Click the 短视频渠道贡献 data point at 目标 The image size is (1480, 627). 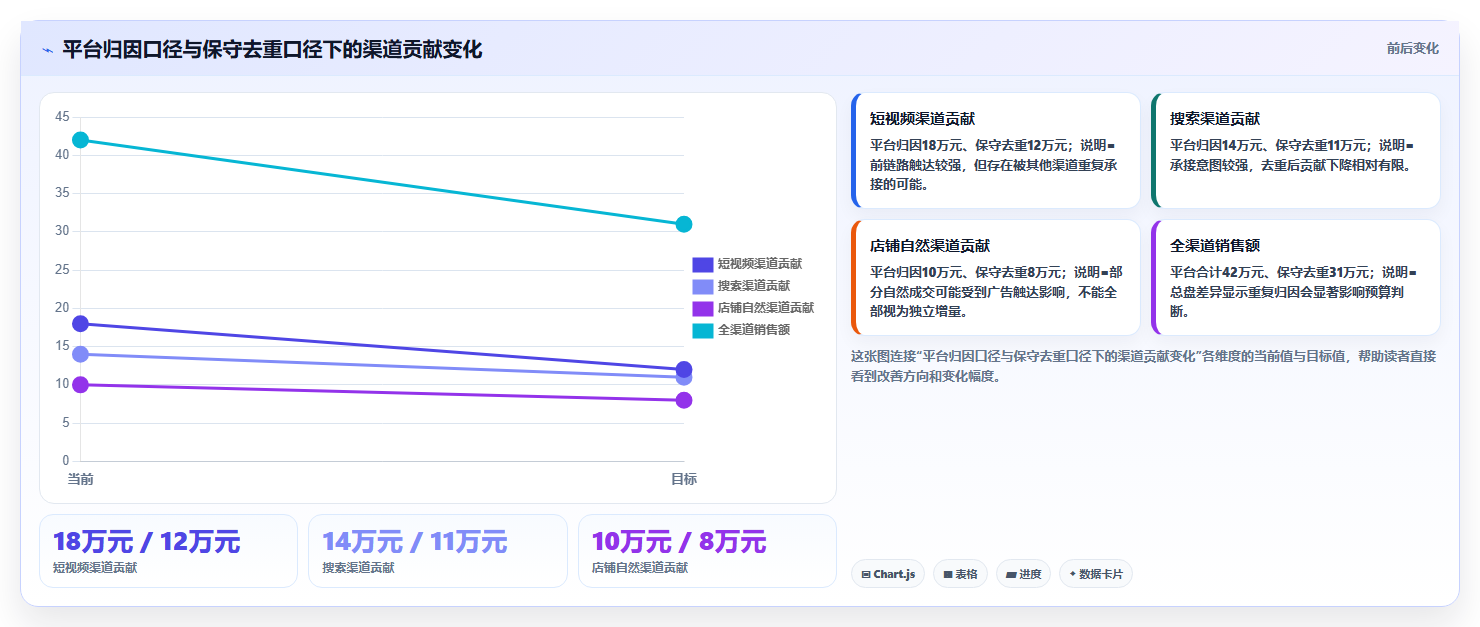(684, 369)
